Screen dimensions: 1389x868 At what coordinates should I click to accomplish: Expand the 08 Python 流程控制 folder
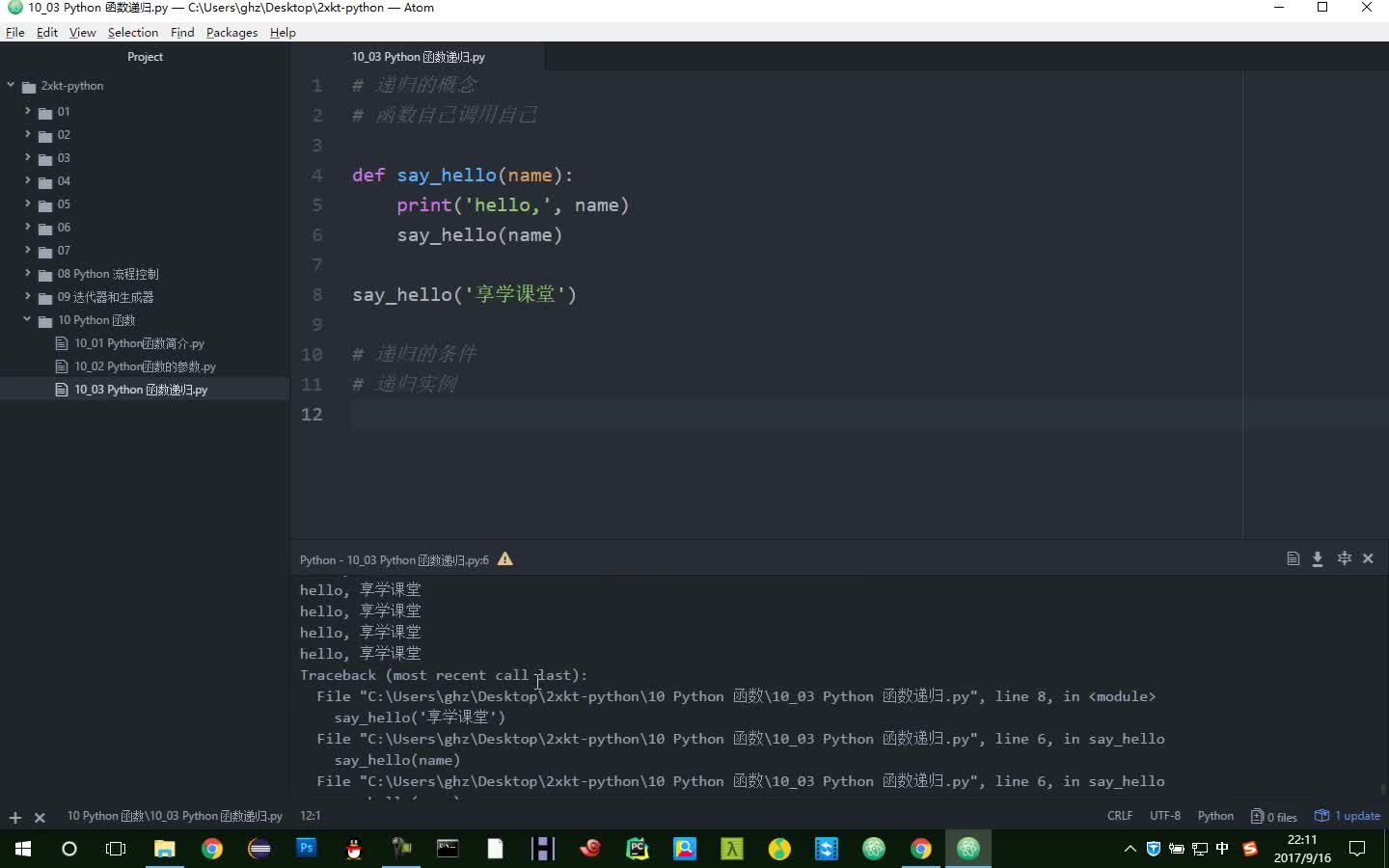click(x=26, y=274)
